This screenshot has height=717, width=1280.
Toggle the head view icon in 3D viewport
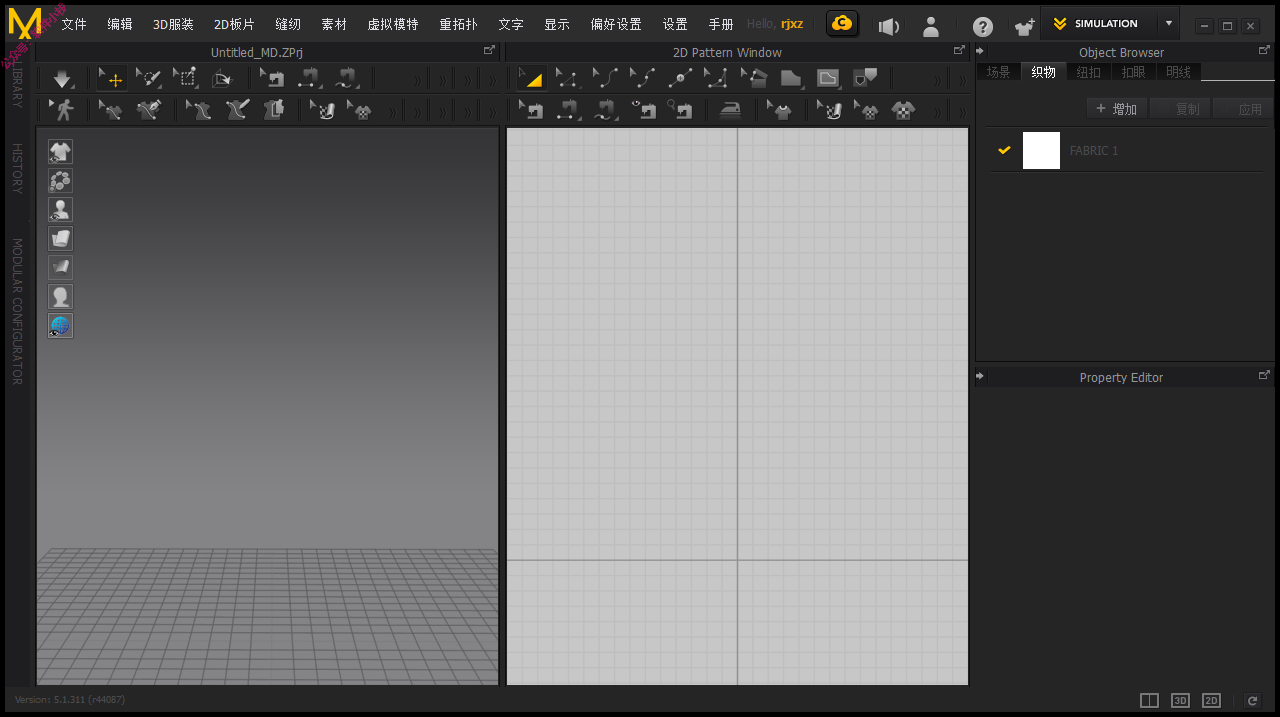[61, 297]
